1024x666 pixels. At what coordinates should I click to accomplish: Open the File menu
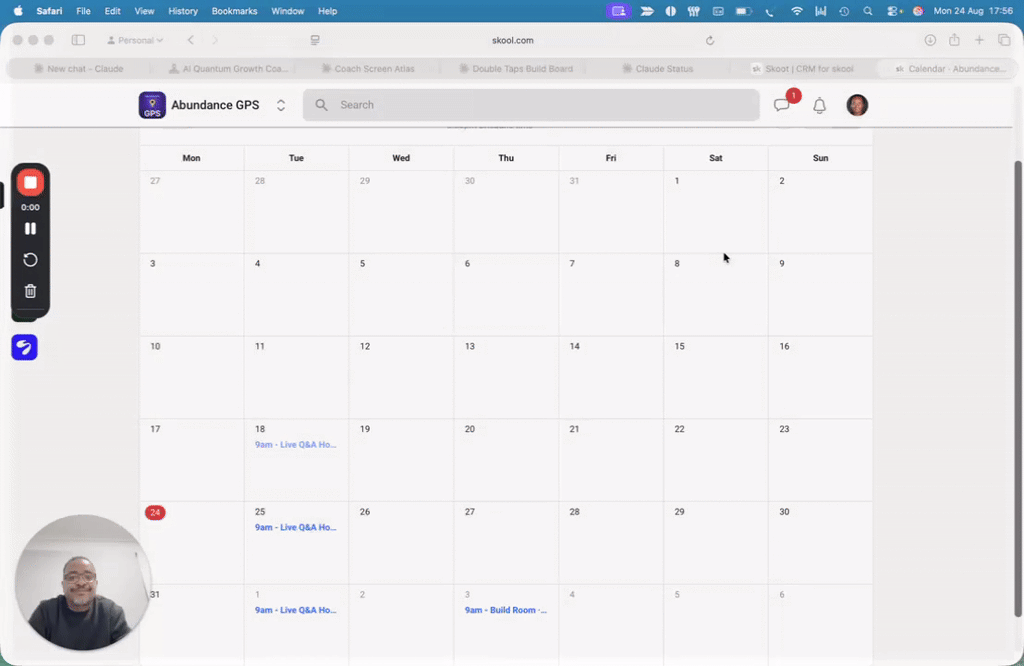click(x=83, y=11)
